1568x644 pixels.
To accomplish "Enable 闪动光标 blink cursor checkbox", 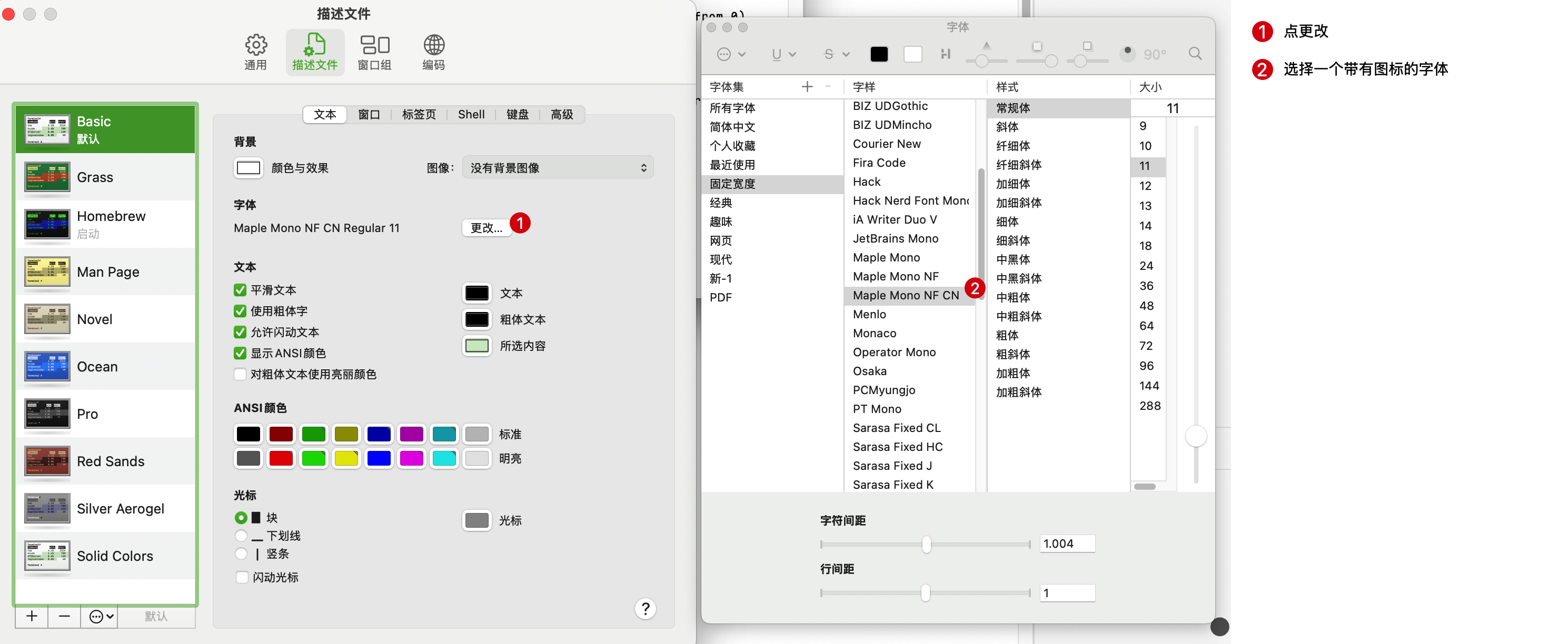I will click(242, 577).
